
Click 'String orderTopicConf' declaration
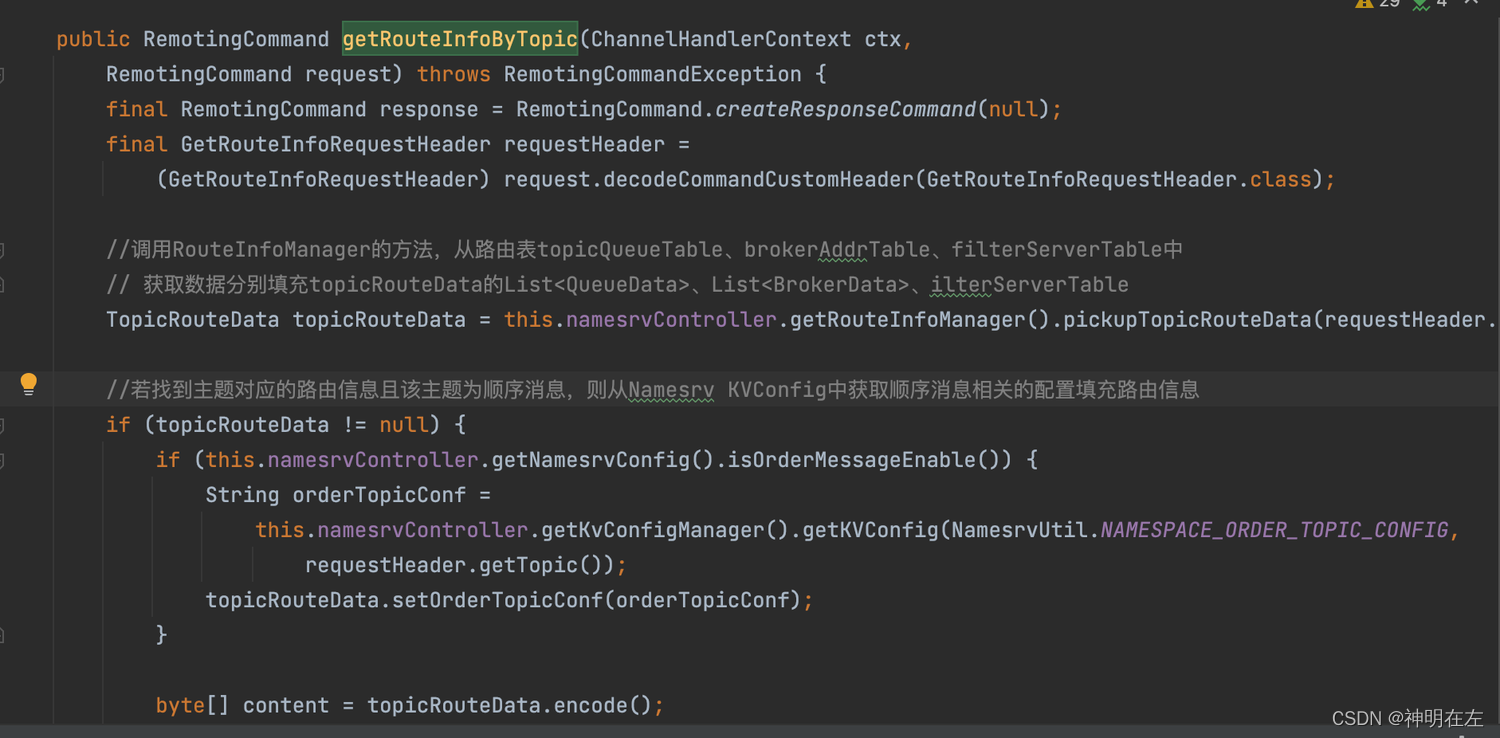[336, 495]
